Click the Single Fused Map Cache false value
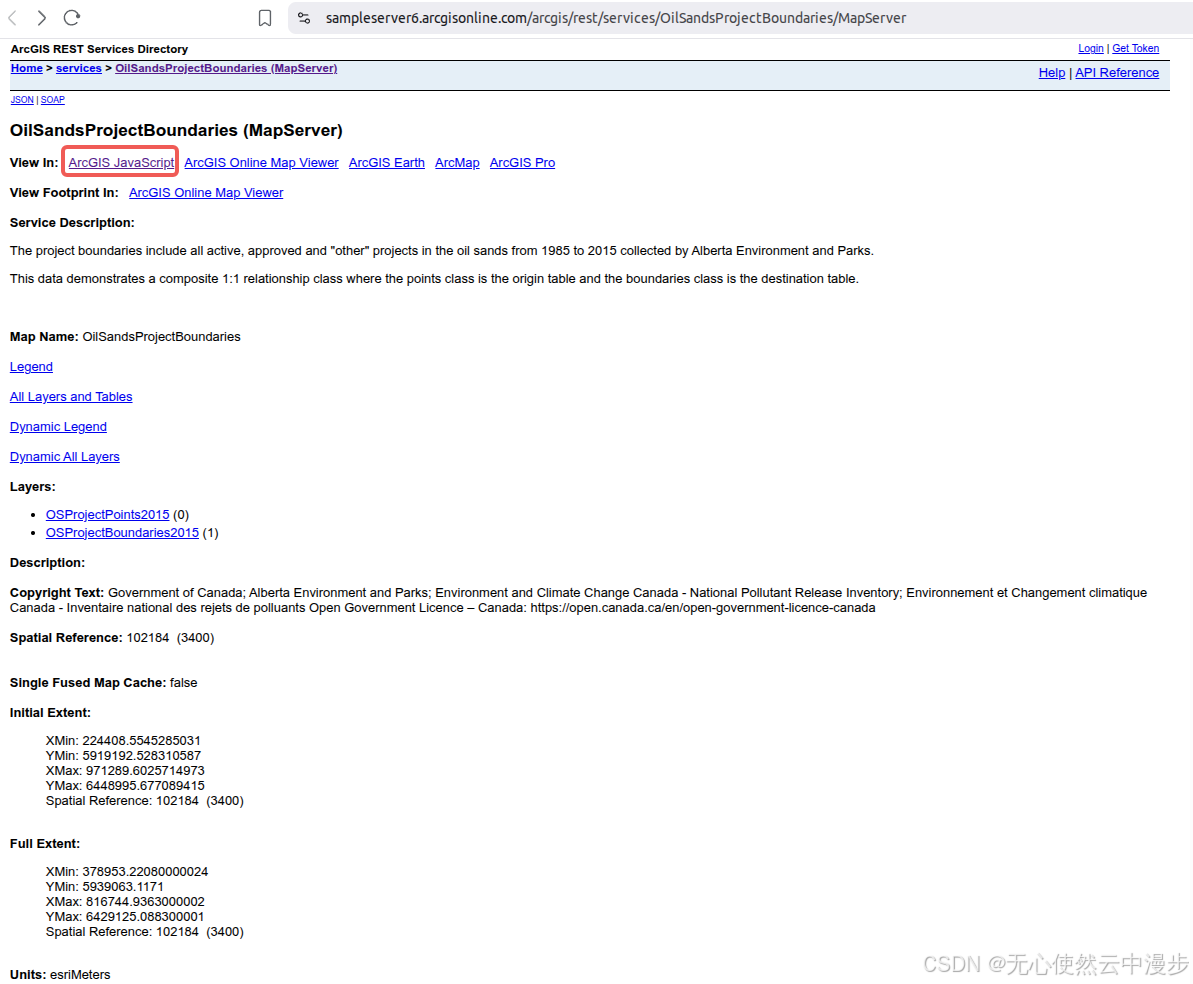 [x=183, y=683]
